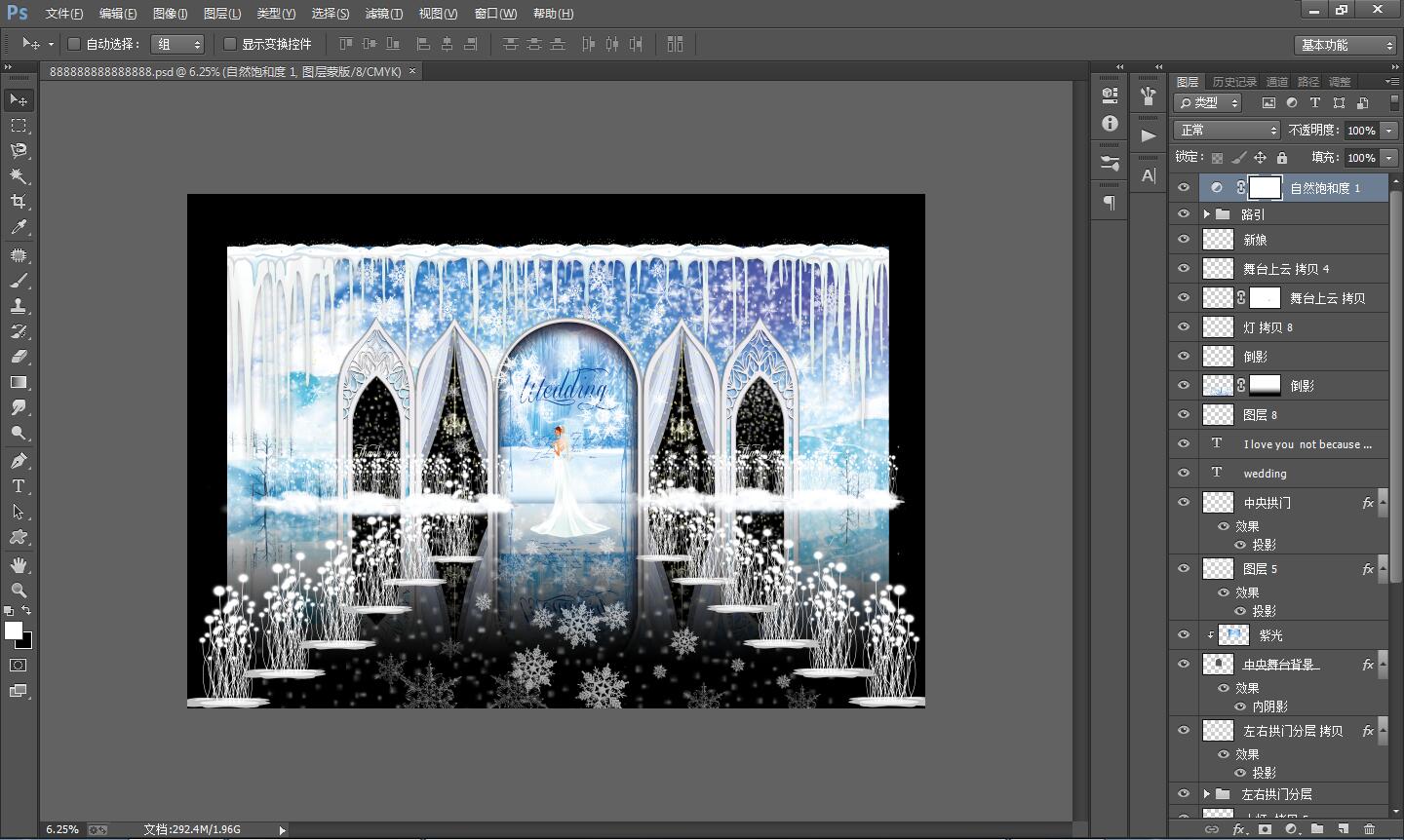Switch to the 通道 tab
The image size is (1404, 840).
[1277, 82]
